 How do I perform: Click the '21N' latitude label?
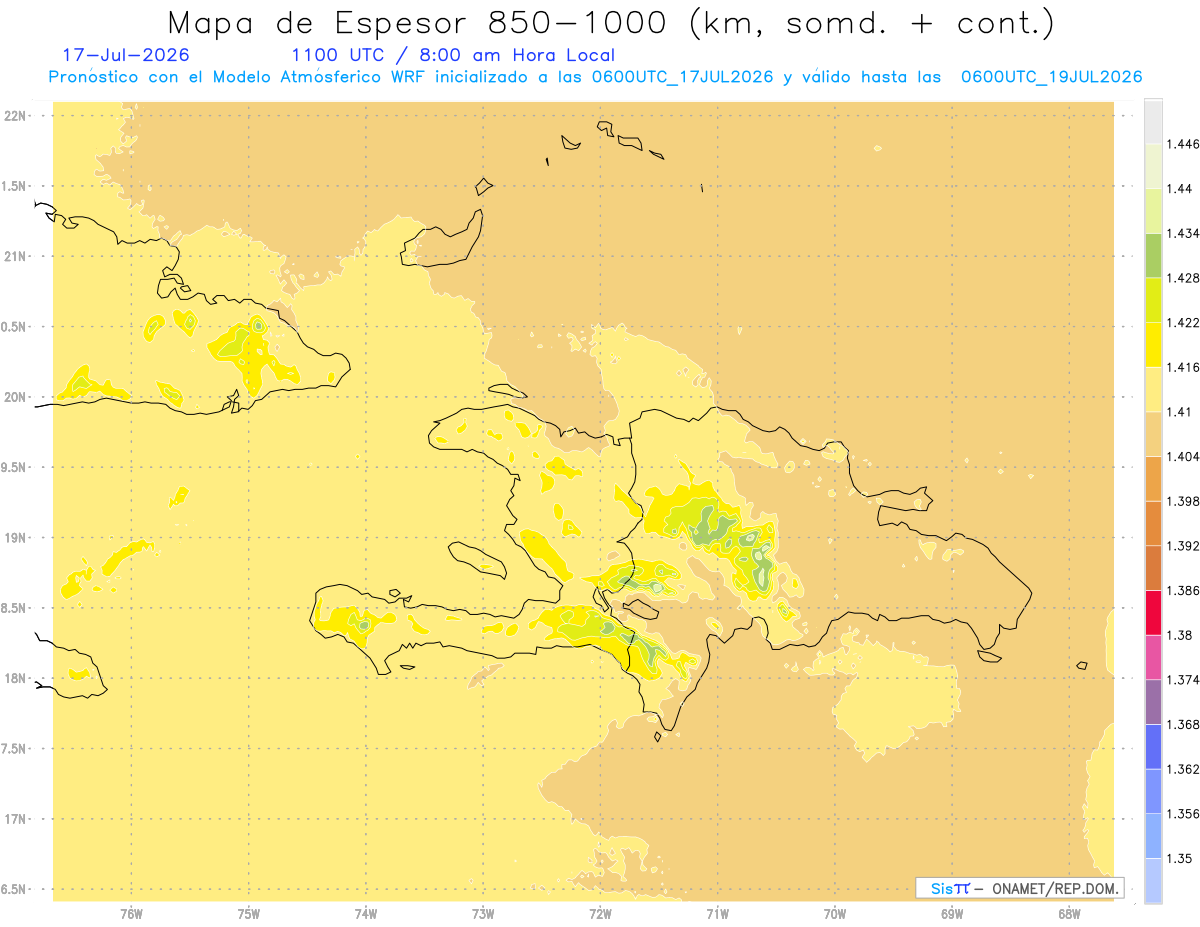[x=16, y=256]
